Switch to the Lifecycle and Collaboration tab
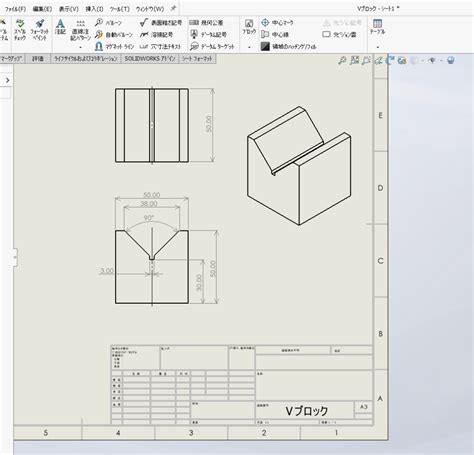 [x=86, y=59]
